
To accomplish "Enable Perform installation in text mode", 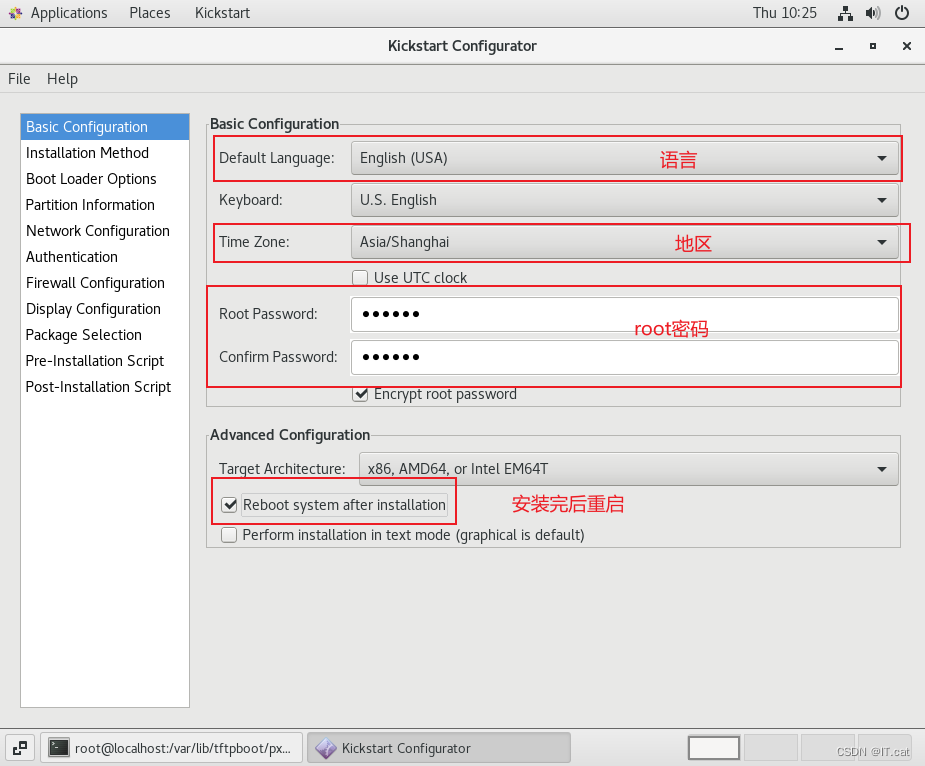I will (x=230, y=535).
